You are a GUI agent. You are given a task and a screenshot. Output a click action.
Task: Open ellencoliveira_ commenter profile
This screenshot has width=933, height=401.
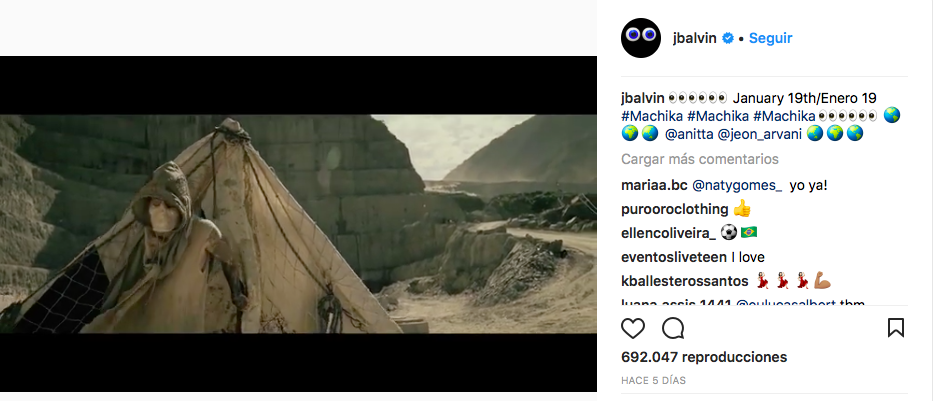pyautogui.click(x=669, y=233)
